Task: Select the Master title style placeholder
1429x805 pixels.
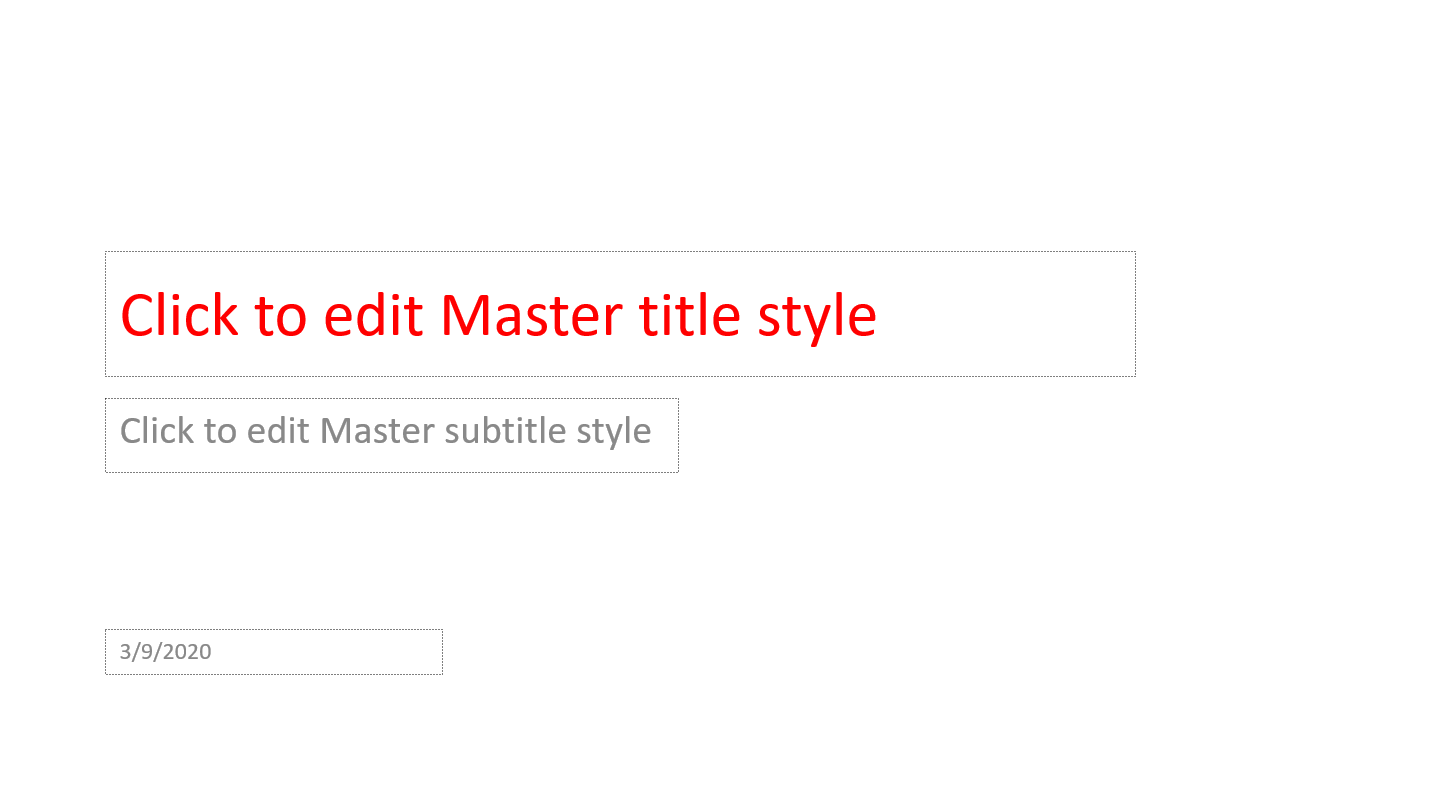Action: [620, 314]
